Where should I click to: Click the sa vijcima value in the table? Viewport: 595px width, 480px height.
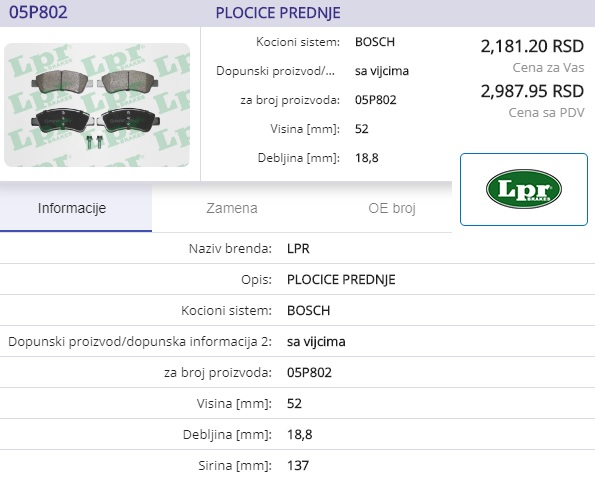[316, 342]
